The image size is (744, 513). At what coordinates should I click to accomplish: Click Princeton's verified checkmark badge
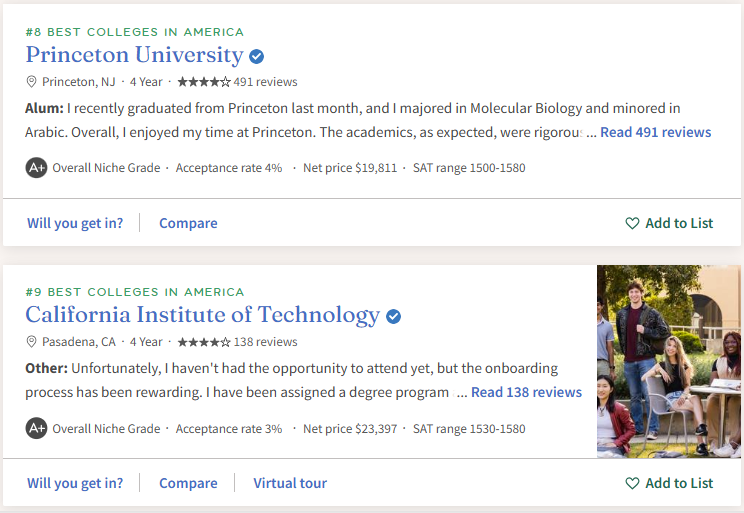click(257, 56)
